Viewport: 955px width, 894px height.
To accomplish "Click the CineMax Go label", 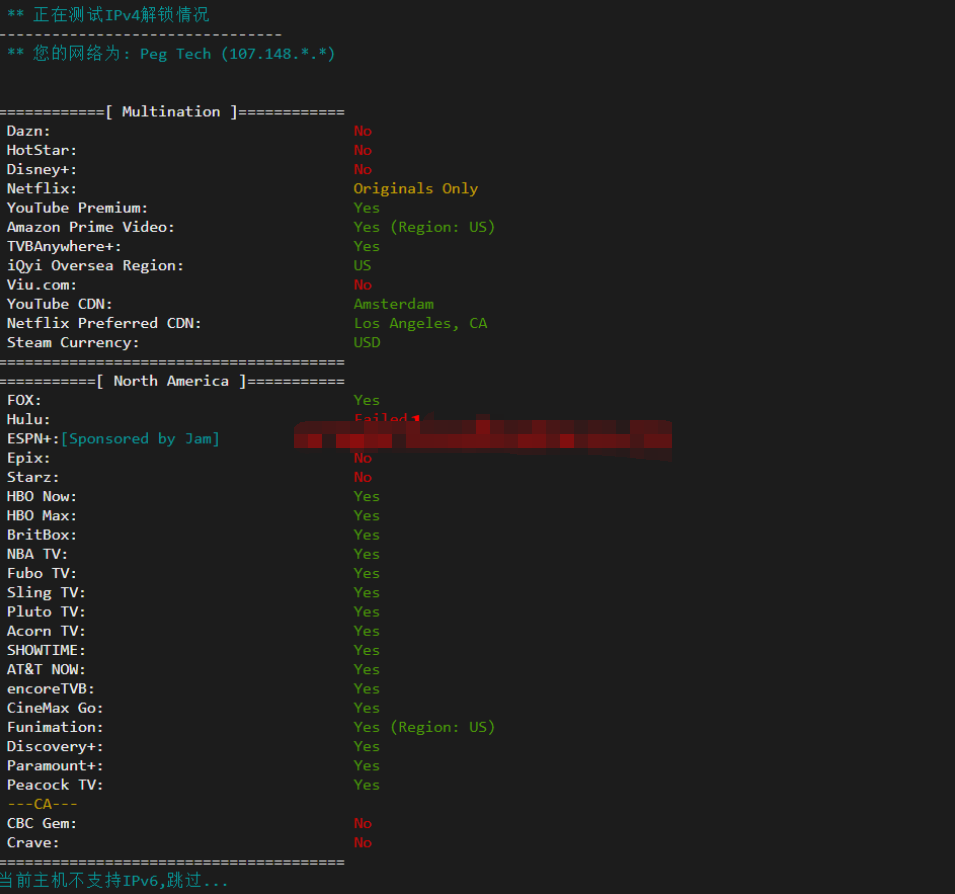I will tap(55, 708).
